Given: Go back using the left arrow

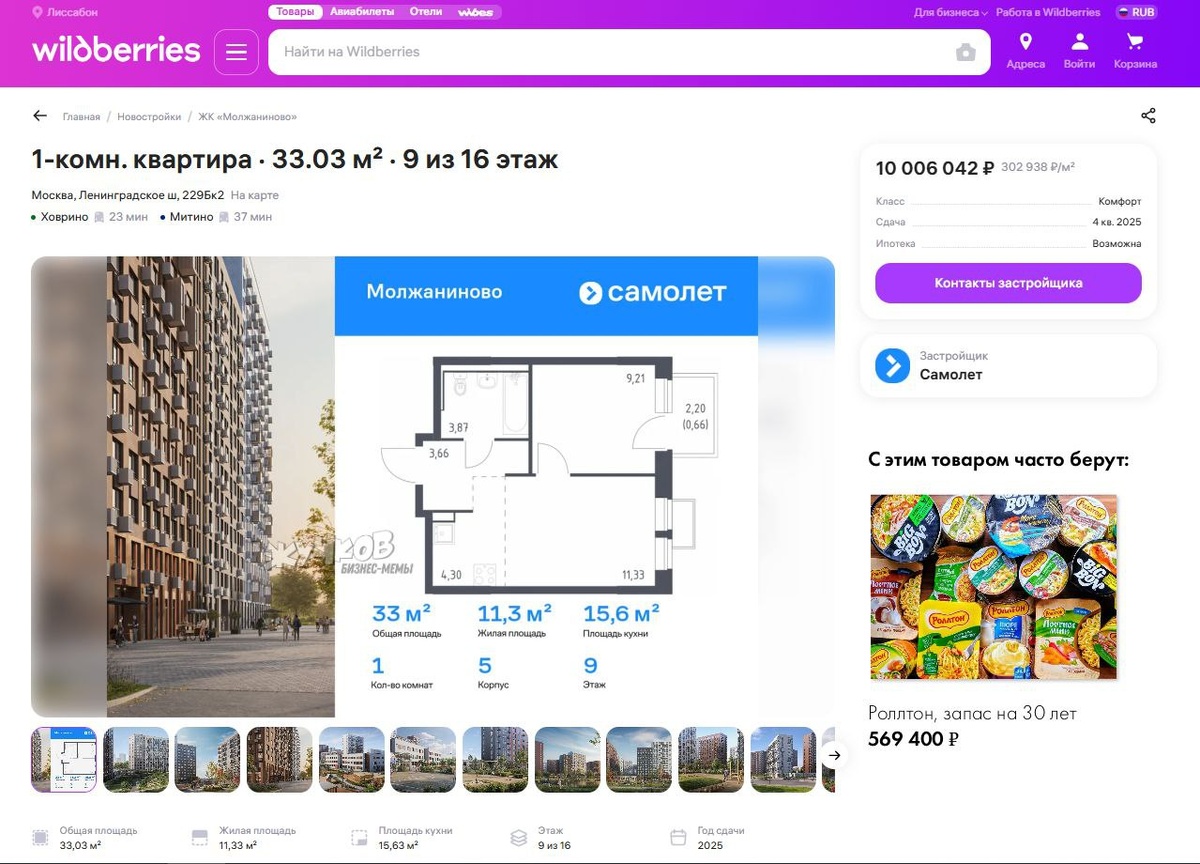Looking at the screenshot, I should pos(40,116).
